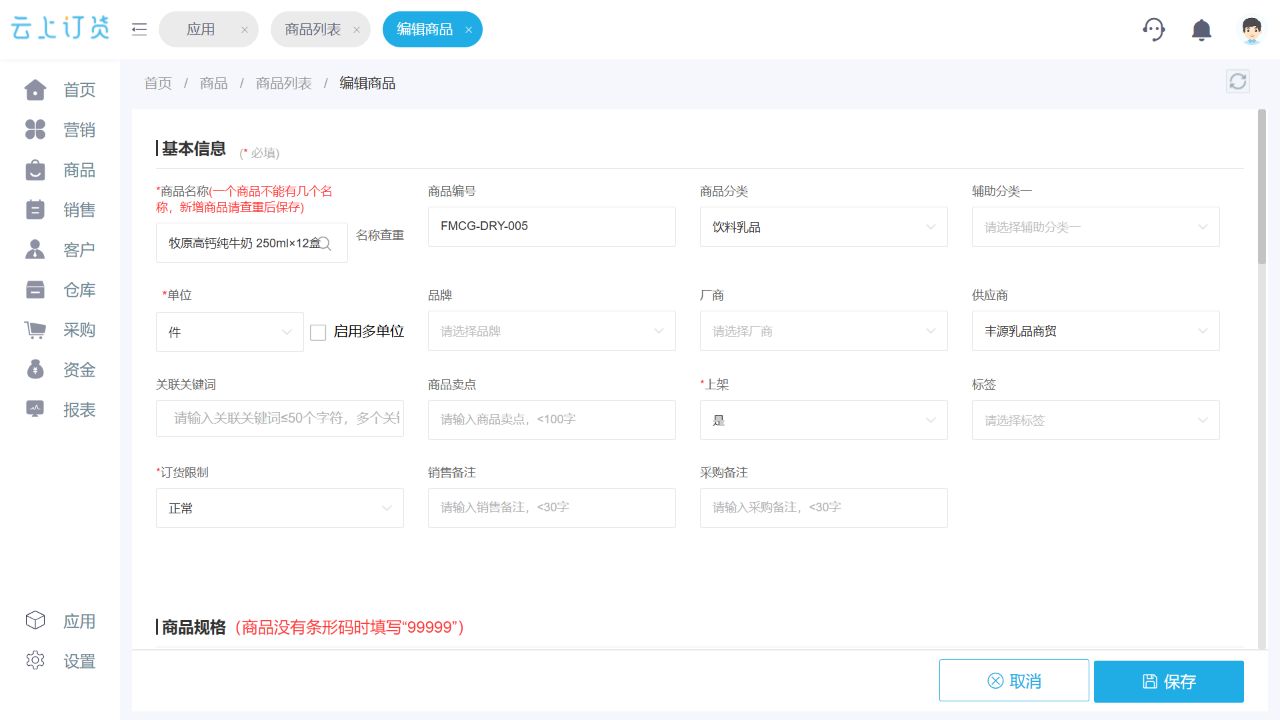Click the 云上订货 logo
This screenshot has width=1280, height=720.
(60, 29)
